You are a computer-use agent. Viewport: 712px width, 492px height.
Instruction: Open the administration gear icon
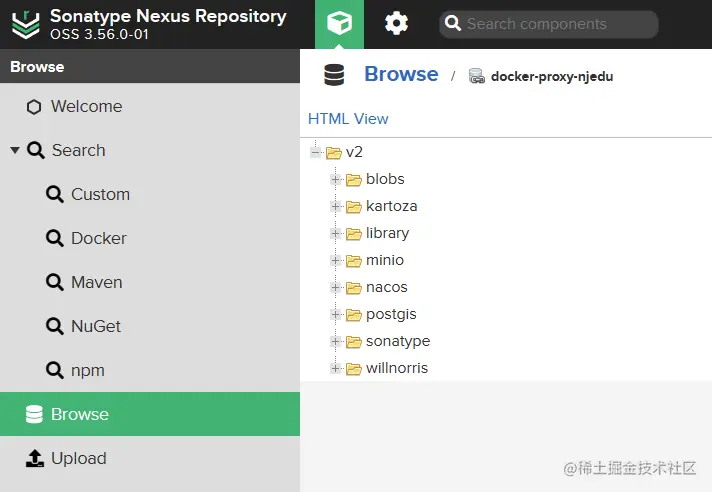(396, 24)
